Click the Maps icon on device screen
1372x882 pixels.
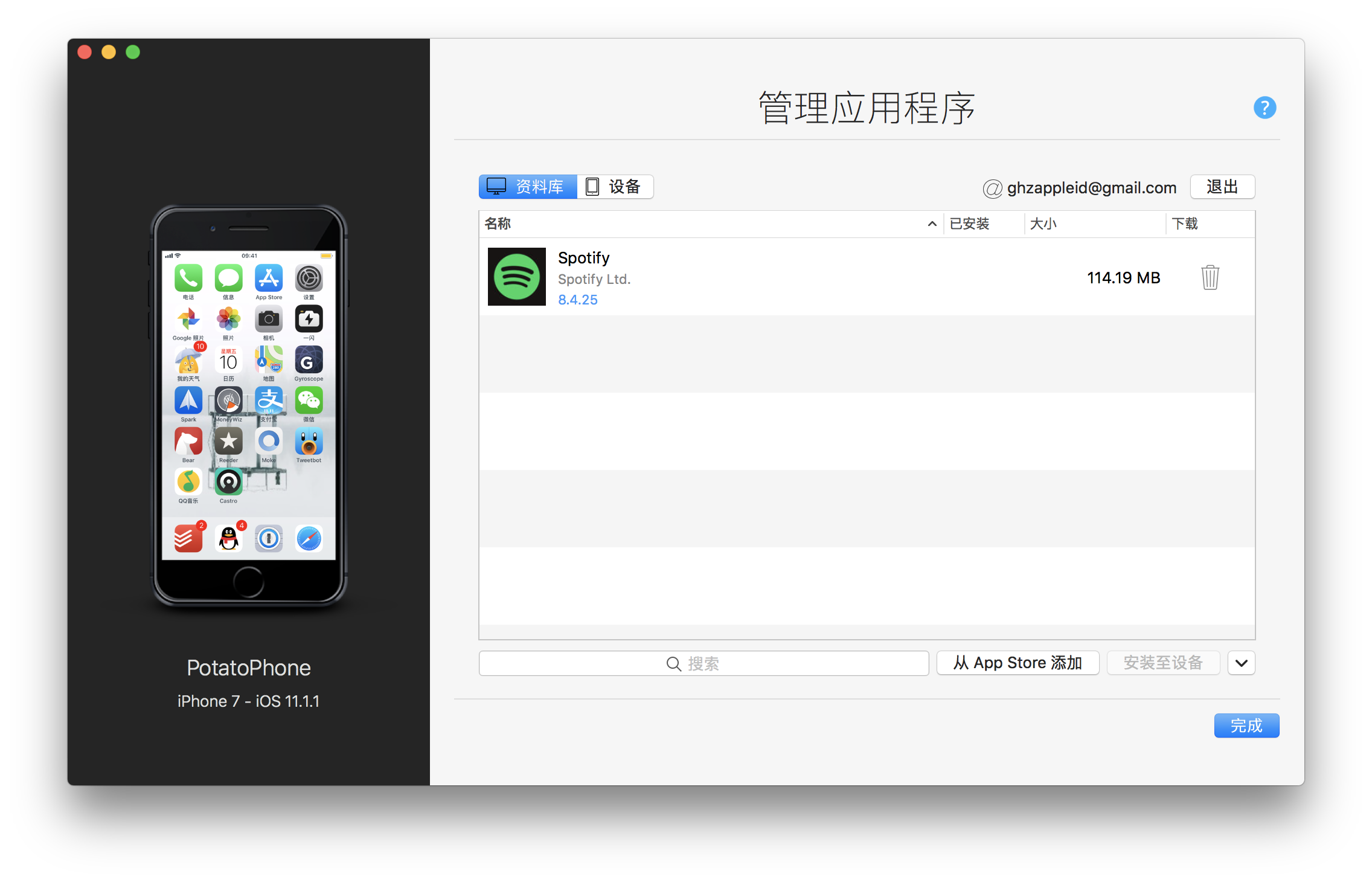[x=269, y=360]
